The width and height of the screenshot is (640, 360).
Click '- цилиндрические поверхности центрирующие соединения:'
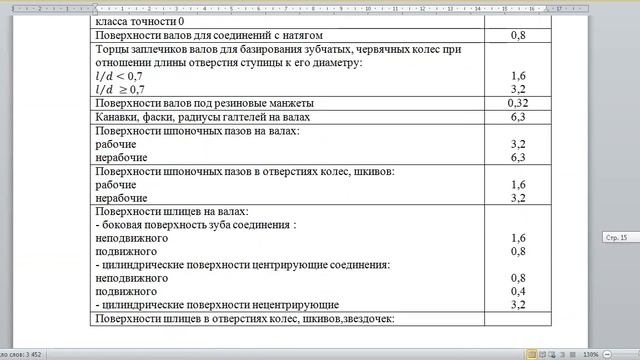tap(243, 264)
